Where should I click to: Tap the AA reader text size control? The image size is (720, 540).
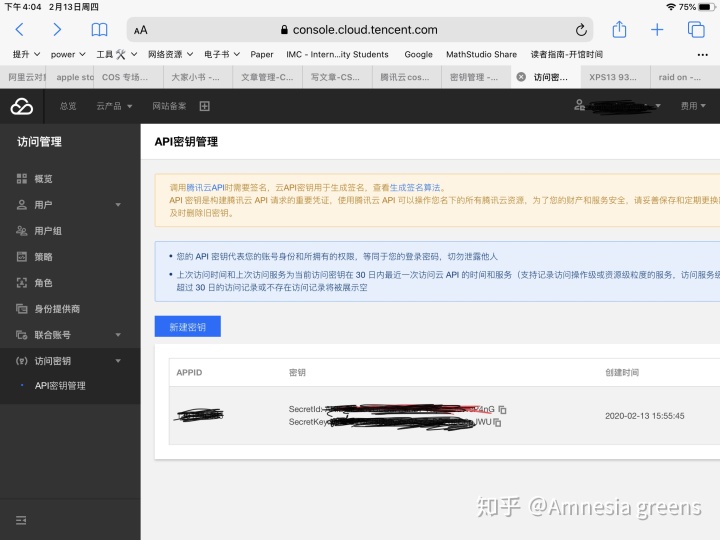141,30
